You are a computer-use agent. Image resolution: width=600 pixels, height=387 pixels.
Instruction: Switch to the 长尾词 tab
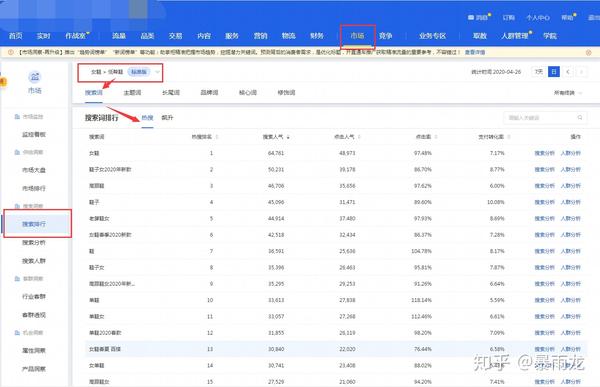tap(171, 93)
